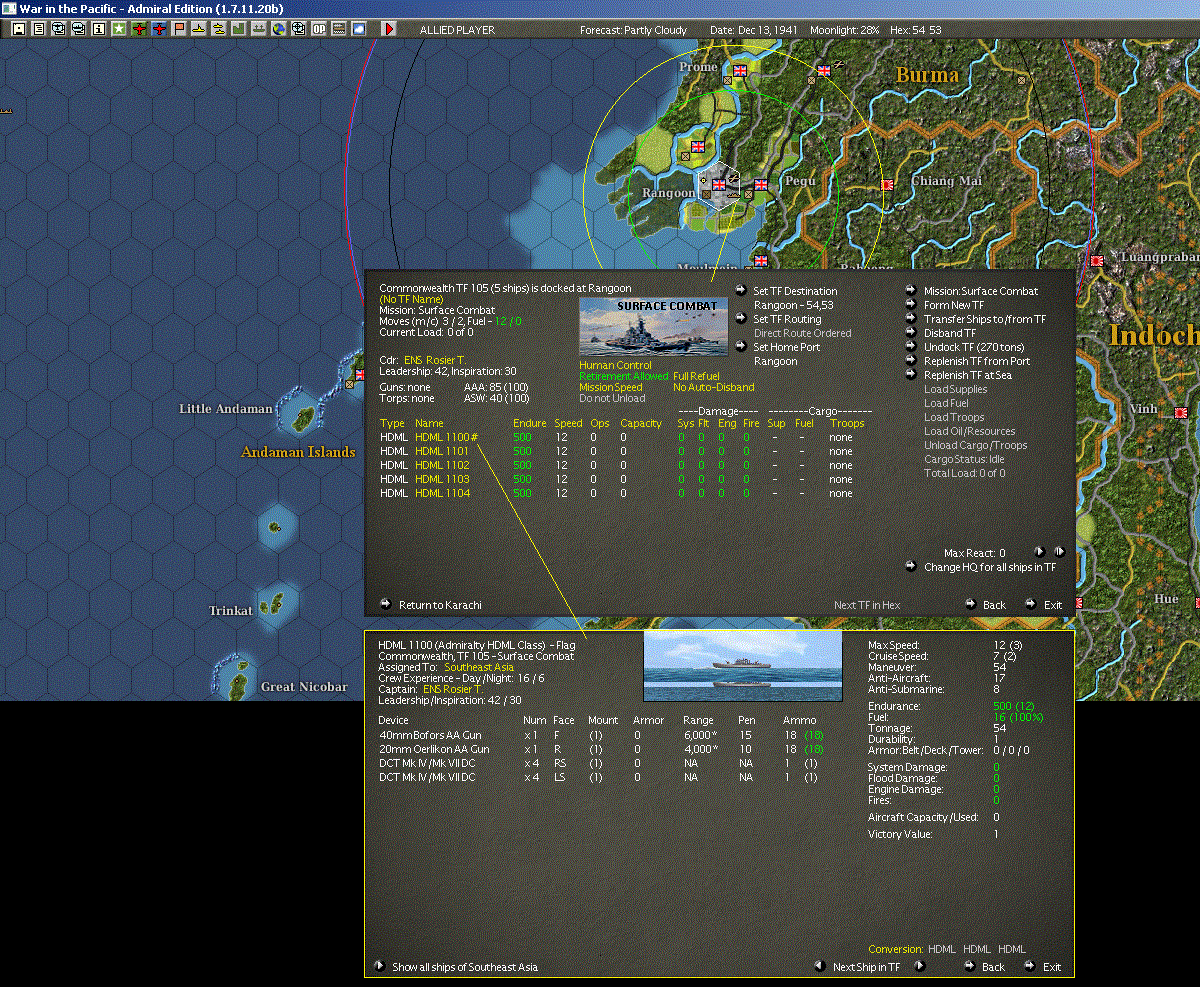The width and height of the screenshot is (1200, 987).
Task: Click second Max React arrow
Action: (x=1059, y=551)
